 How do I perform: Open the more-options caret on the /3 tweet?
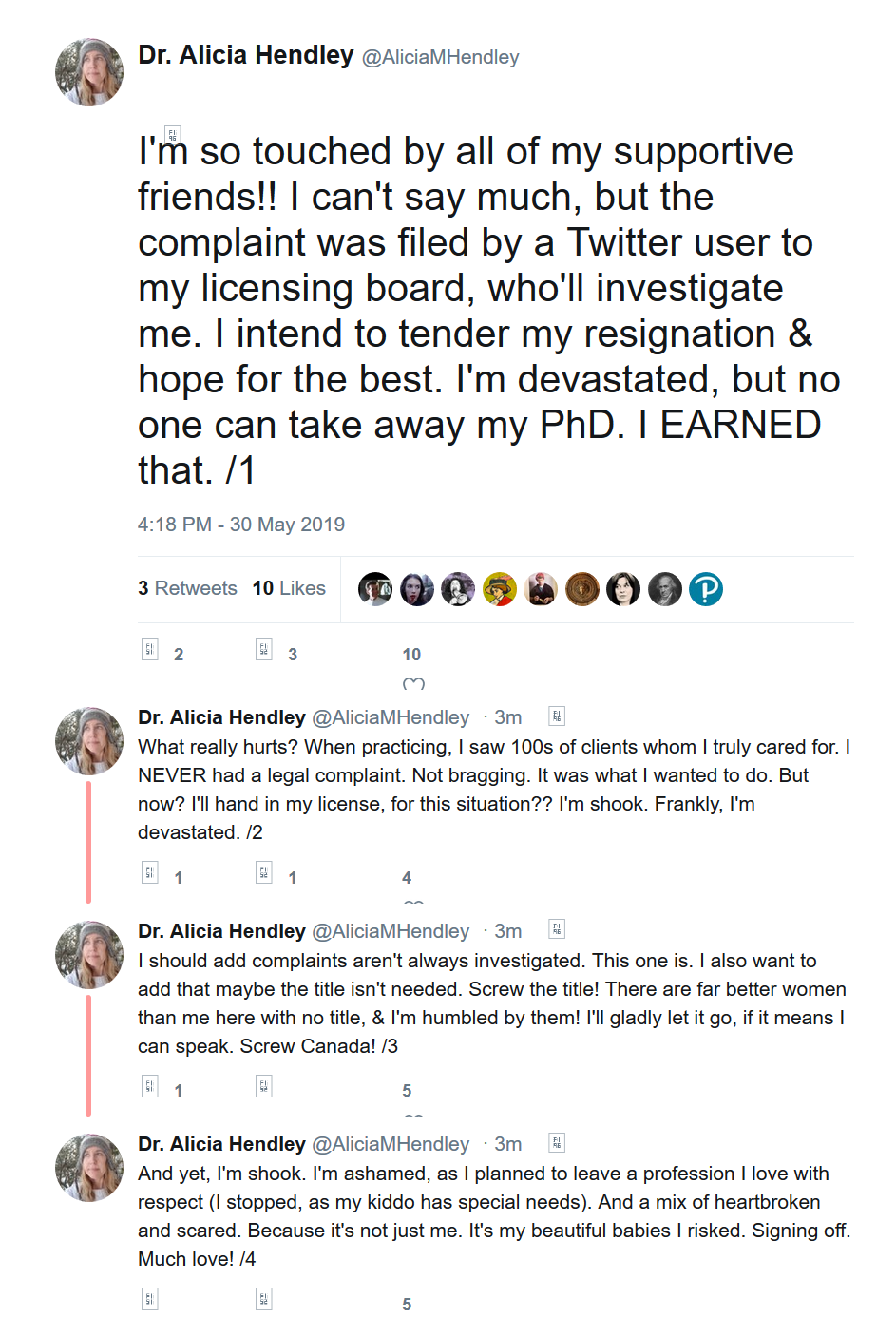(x=557, y=929)
